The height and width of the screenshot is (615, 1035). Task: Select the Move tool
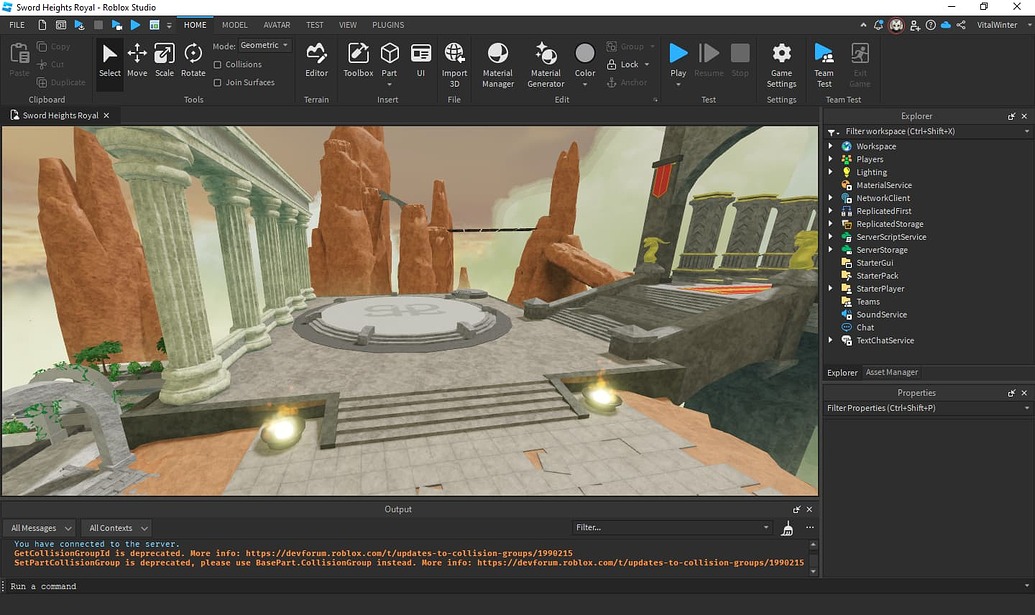pos(137,60)
